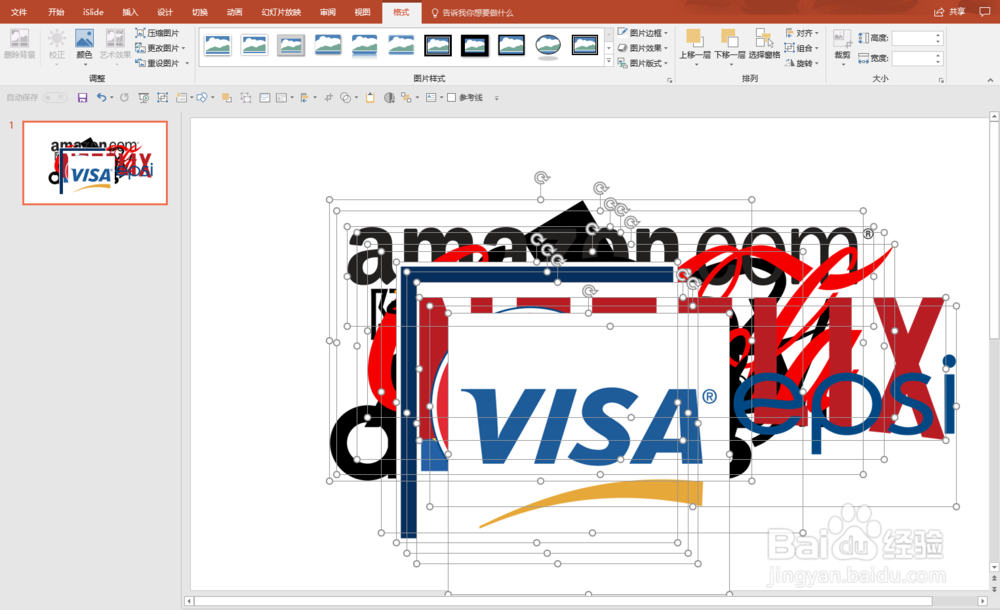
Task: Apply the gray beveled frame picture style
Action: pyautogui.click(x=291, y=45)
